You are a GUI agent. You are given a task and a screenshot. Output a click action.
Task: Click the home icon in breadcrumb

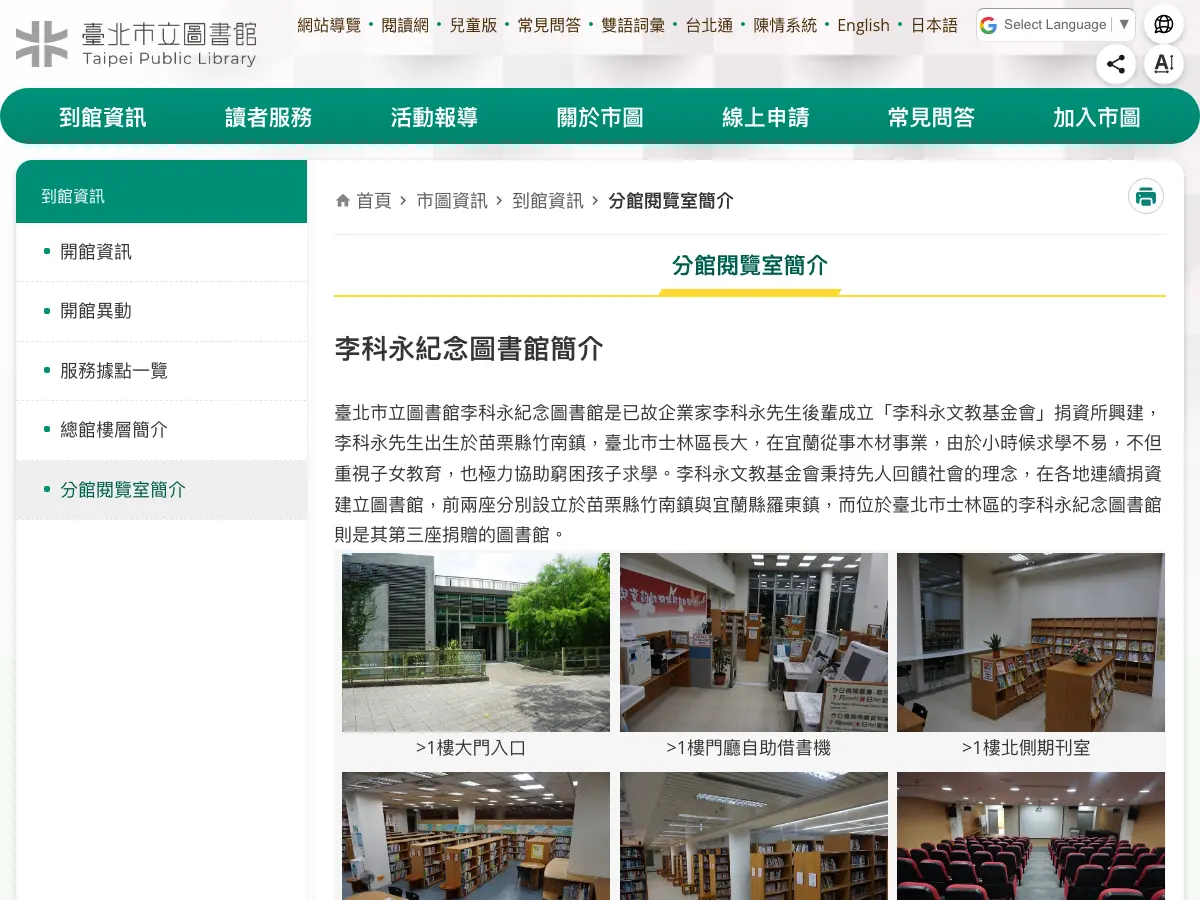click(x=343, y=201)
